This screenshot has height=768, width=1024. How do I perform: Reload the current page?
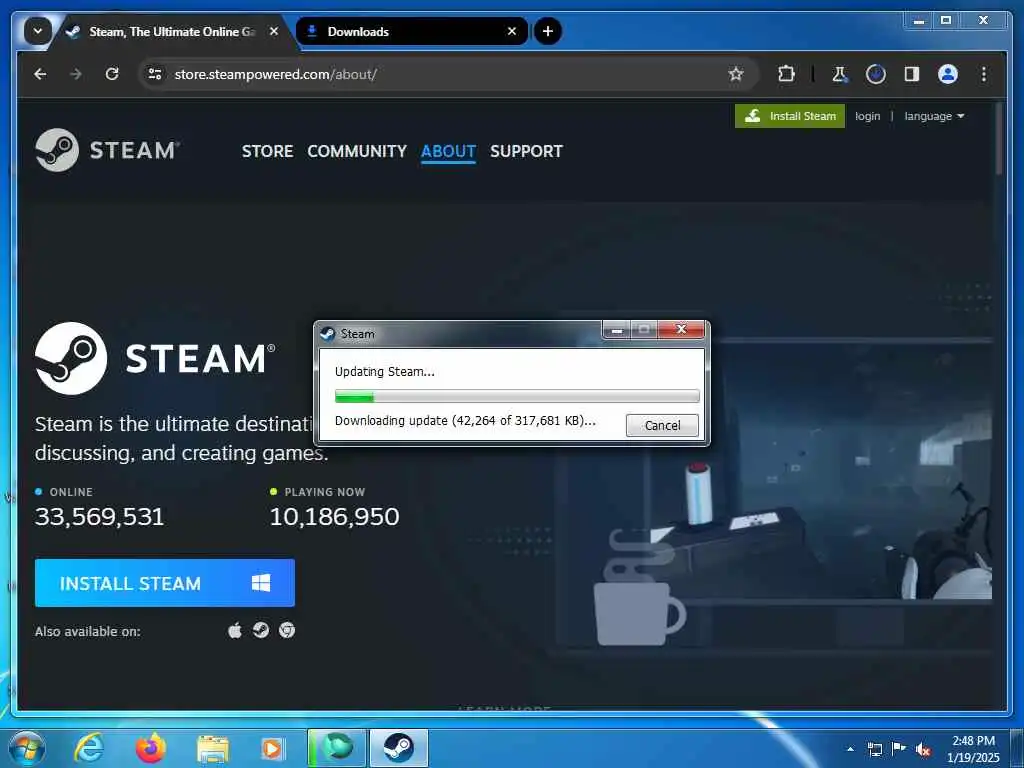click(x=112, y=74)
